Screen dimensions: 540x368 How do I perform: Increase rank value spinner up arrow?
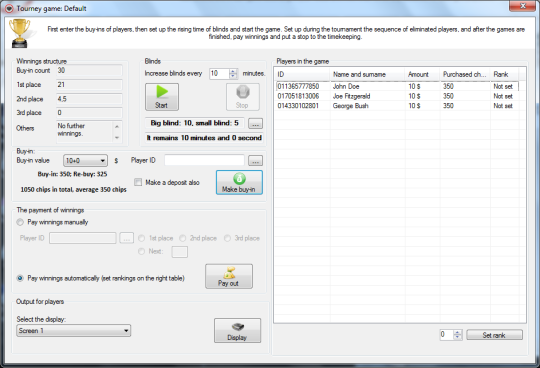(458, 333)
